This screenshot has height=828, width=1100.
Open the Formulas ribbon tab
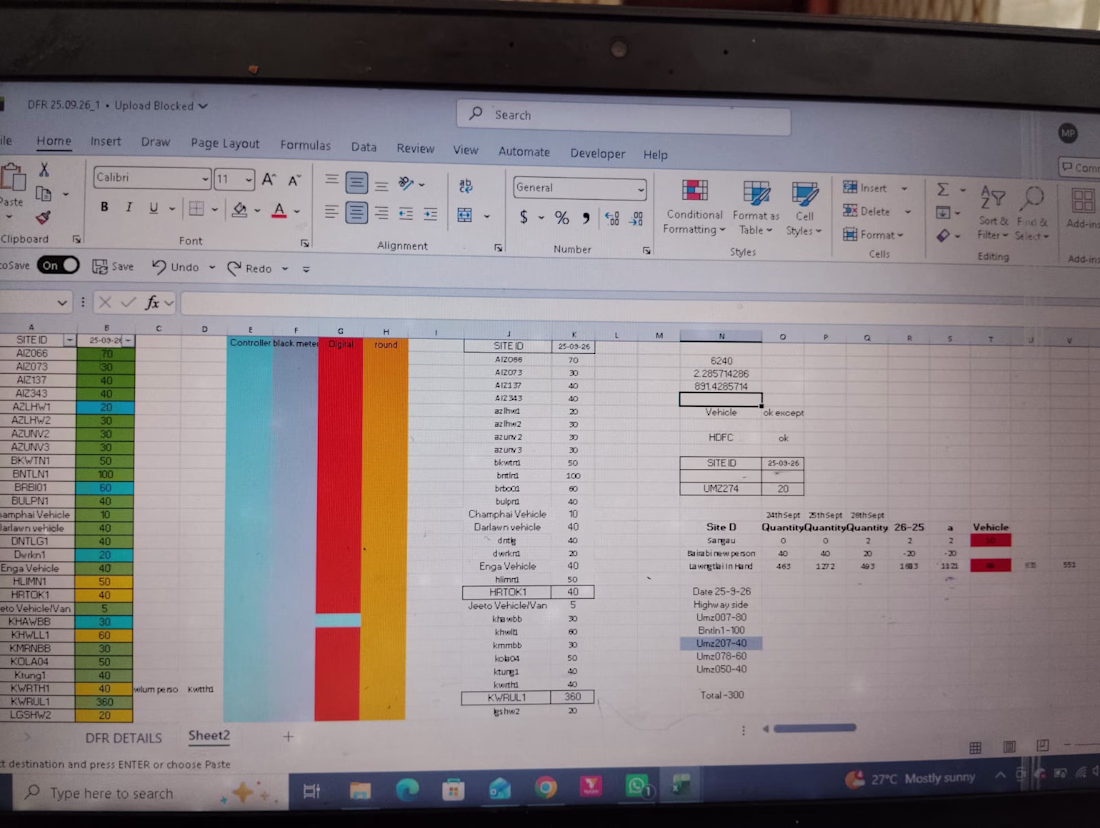(305, 145)
